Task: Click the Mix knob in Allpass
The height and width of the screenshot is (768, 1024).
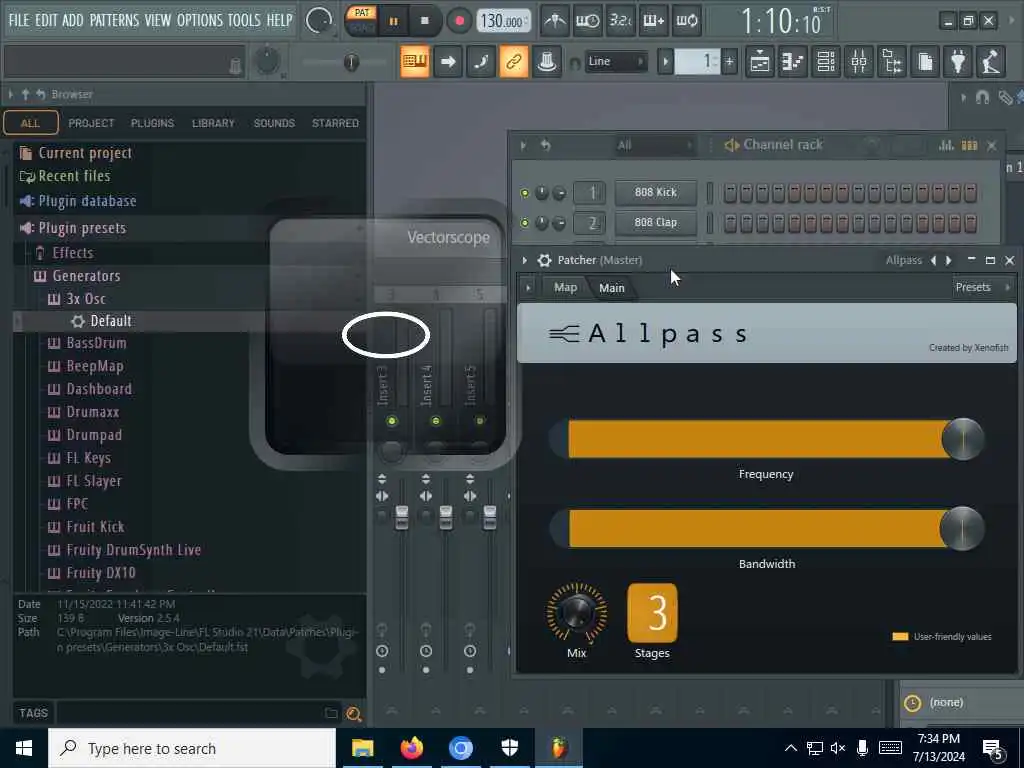Action: coord(577,613)
